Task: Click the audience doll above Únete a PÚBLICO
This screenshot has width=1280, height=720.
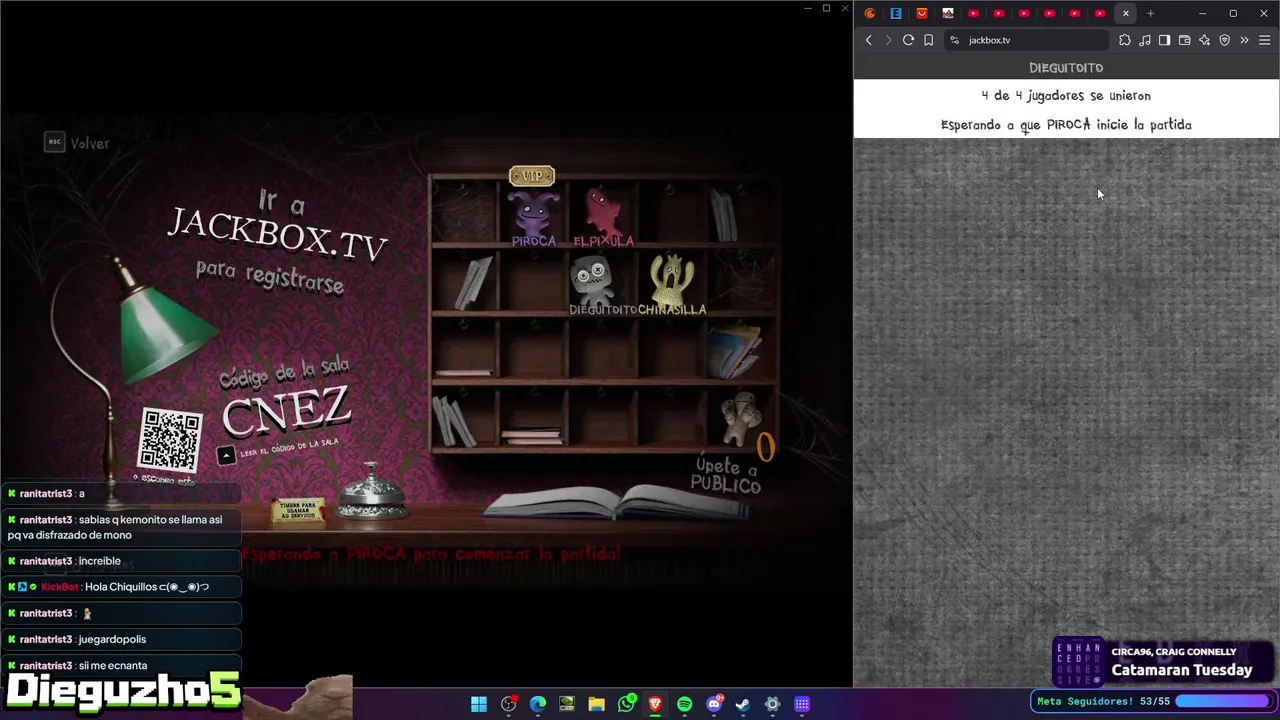Action: tap(740, 418)
